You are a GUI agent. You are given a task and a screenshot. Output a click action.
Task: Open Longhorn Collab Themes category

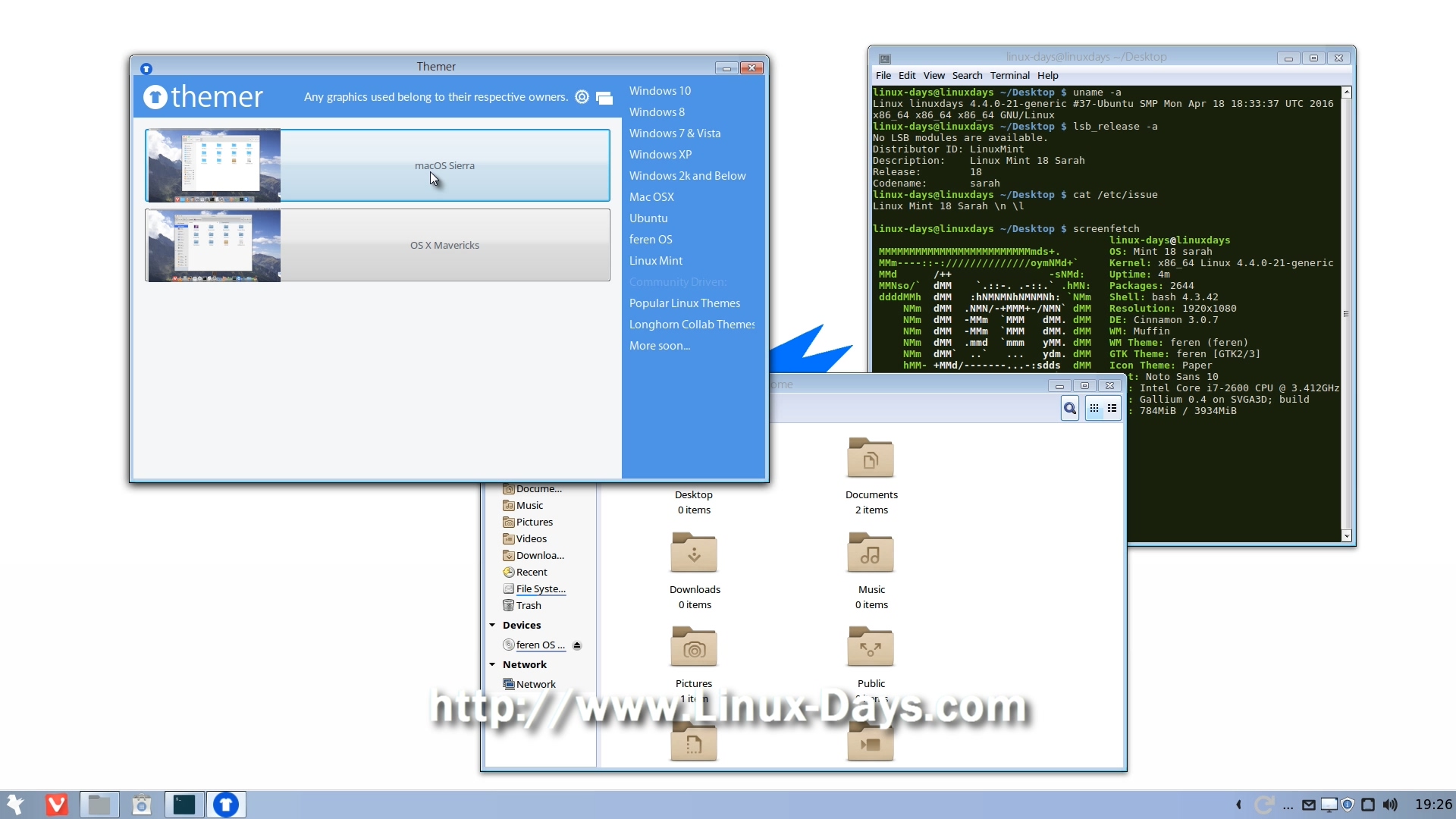pos(692,325)
